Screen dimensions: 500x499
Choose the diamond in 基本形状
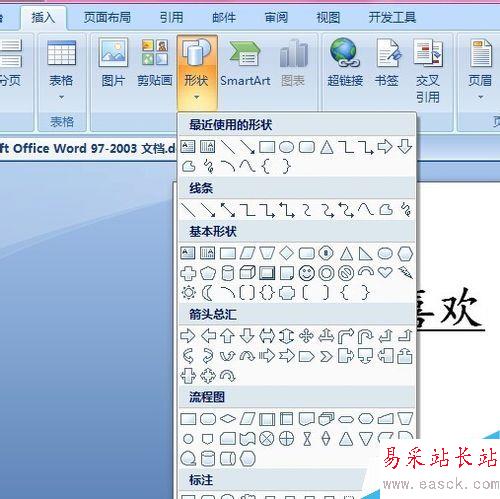click(287, 253)
